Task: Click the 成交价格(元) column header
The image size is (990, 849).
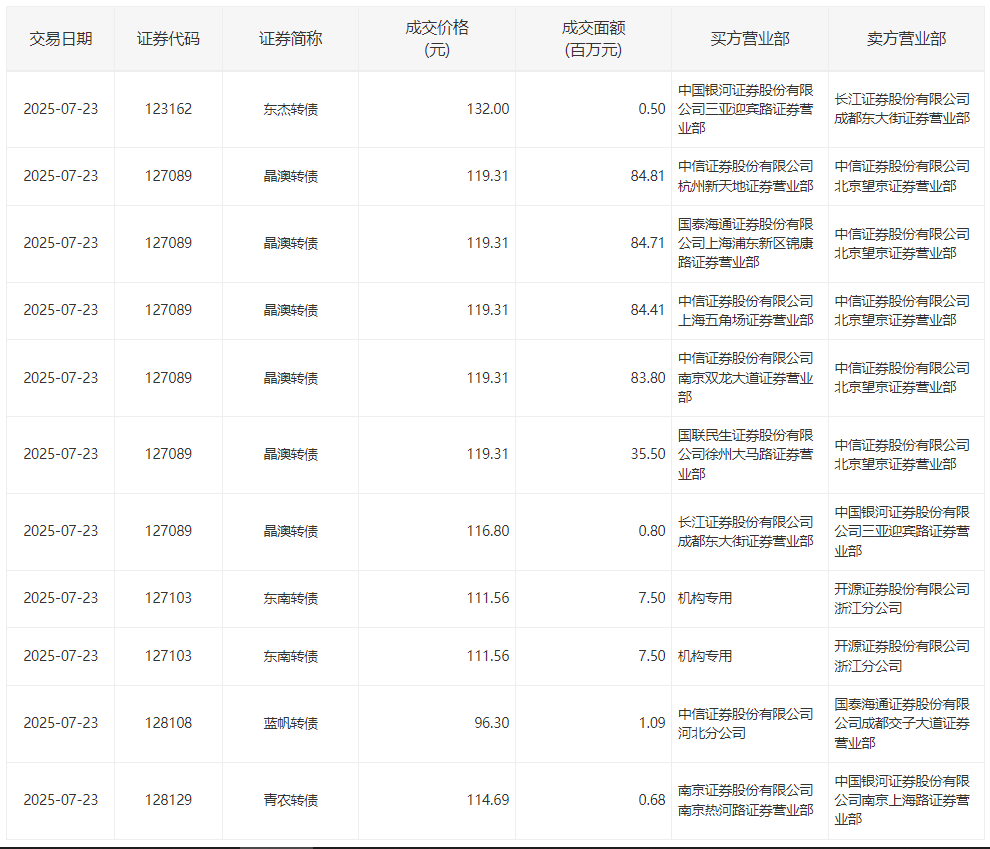Action: click(x=437, y=39)
